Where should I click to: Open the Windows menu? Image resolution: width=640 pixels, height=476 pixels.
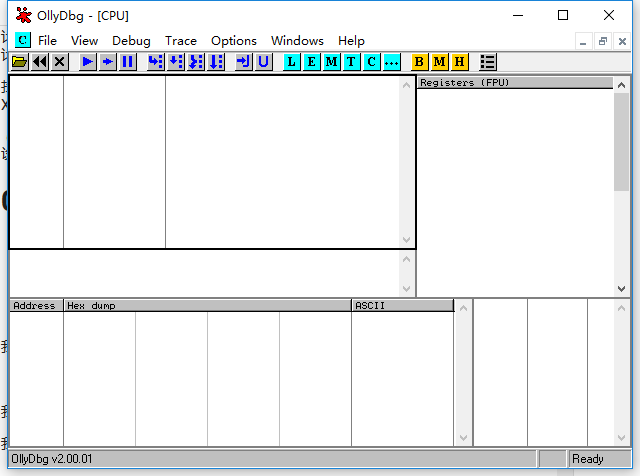coord(297,41)
